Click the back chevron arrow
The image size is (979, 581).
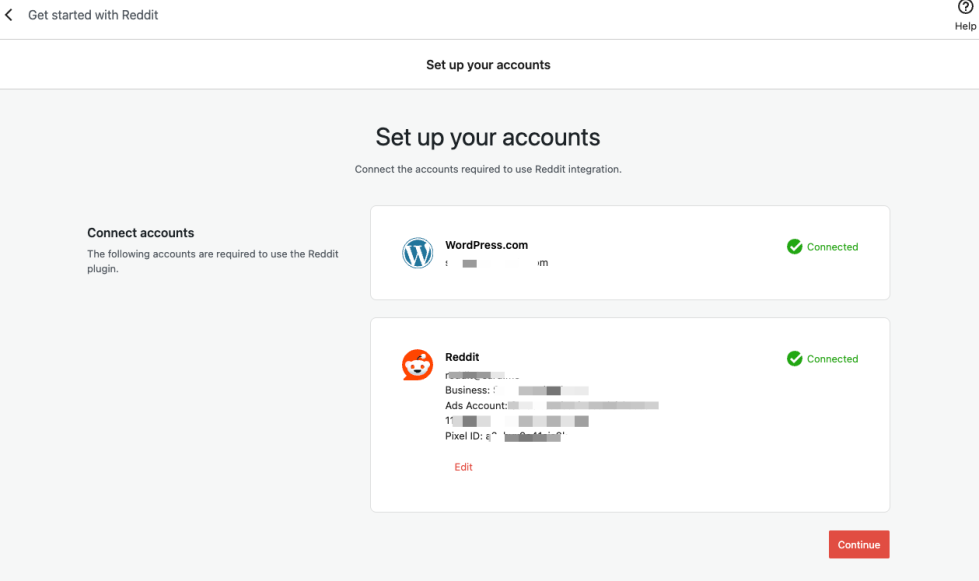tap(9, 15)
